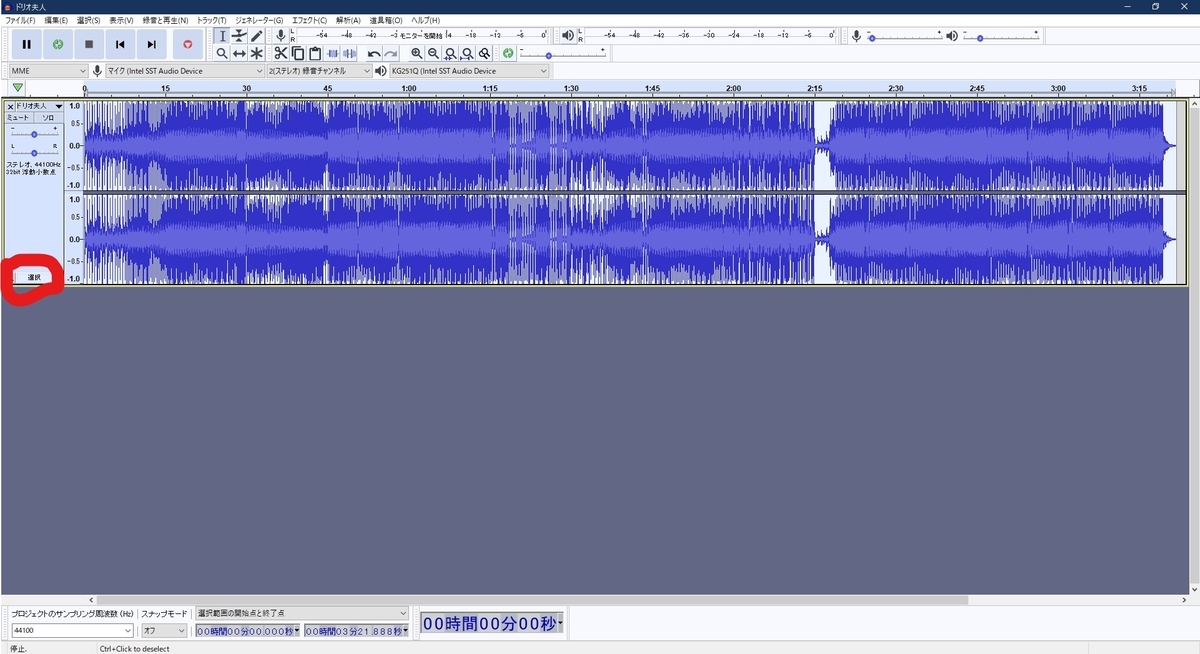The height and width of the screenshot is (654, 1200).
Task: Open the トラック(T) menu
Action: coord(211,20)
